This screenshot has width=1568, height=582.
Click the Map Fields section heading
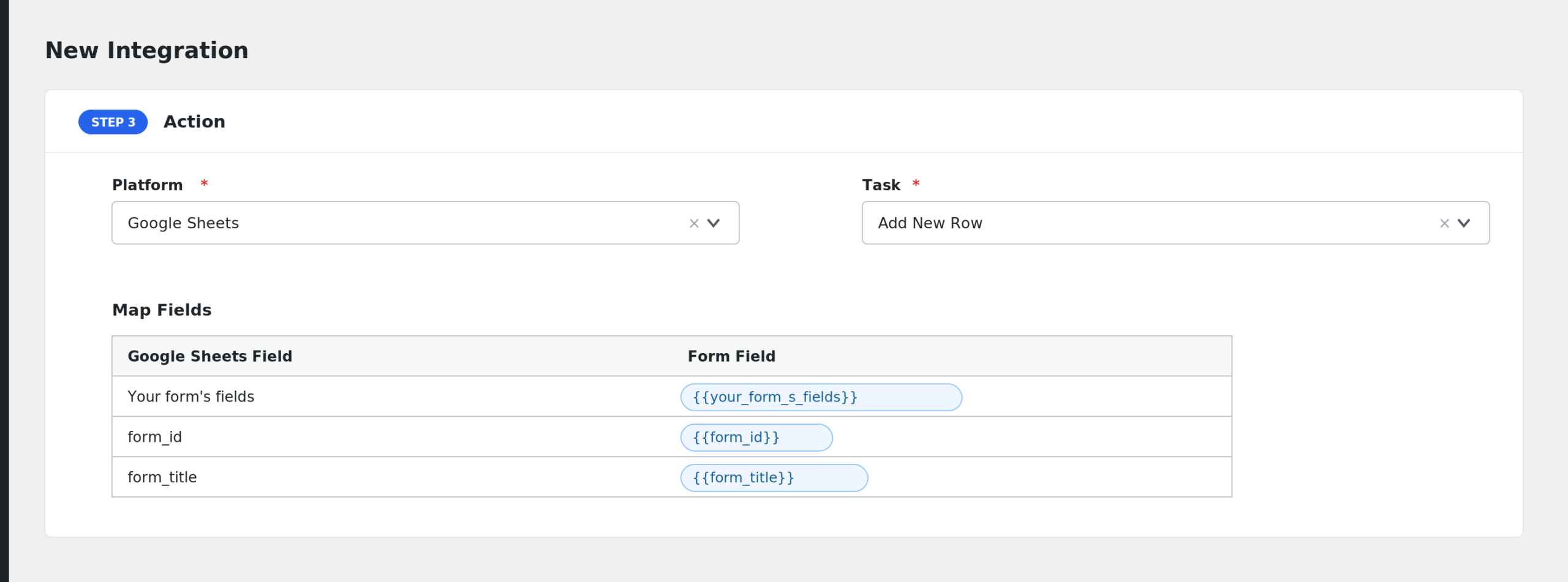pos(162,310)
